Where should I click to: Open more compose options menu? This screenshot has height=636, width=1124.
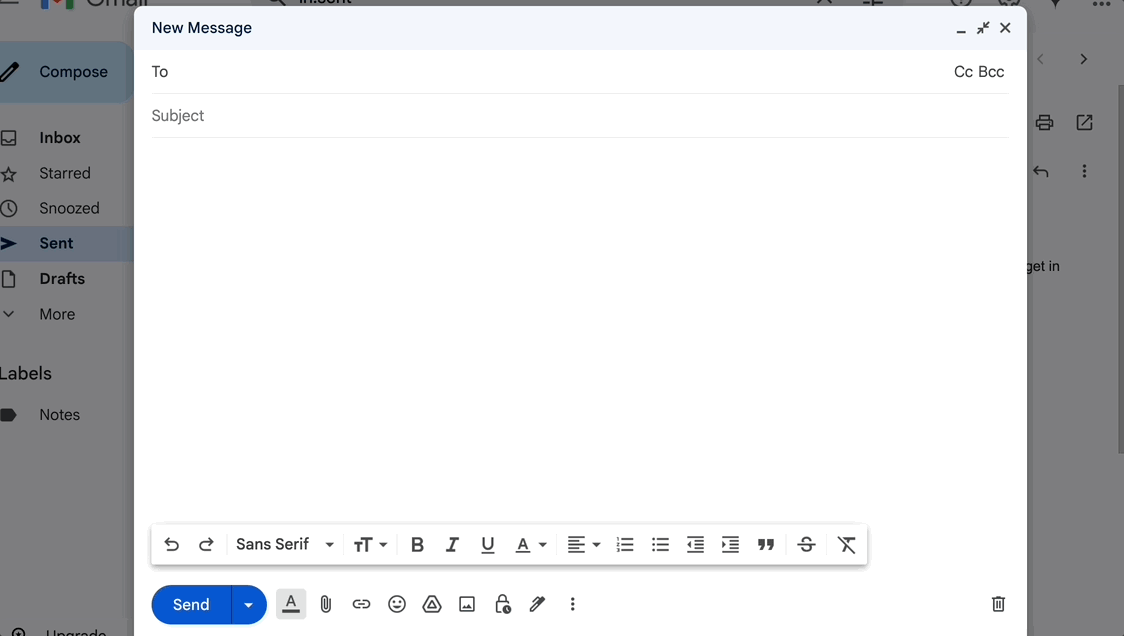coord(572,604)
